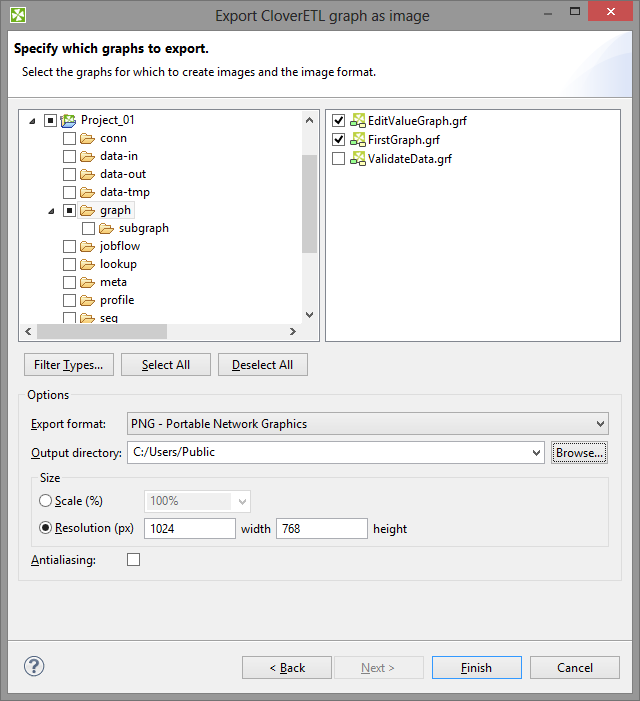Click the resolution width field showing 1024
Viewport: 640px width, 701px height.
tap(190, 528)
